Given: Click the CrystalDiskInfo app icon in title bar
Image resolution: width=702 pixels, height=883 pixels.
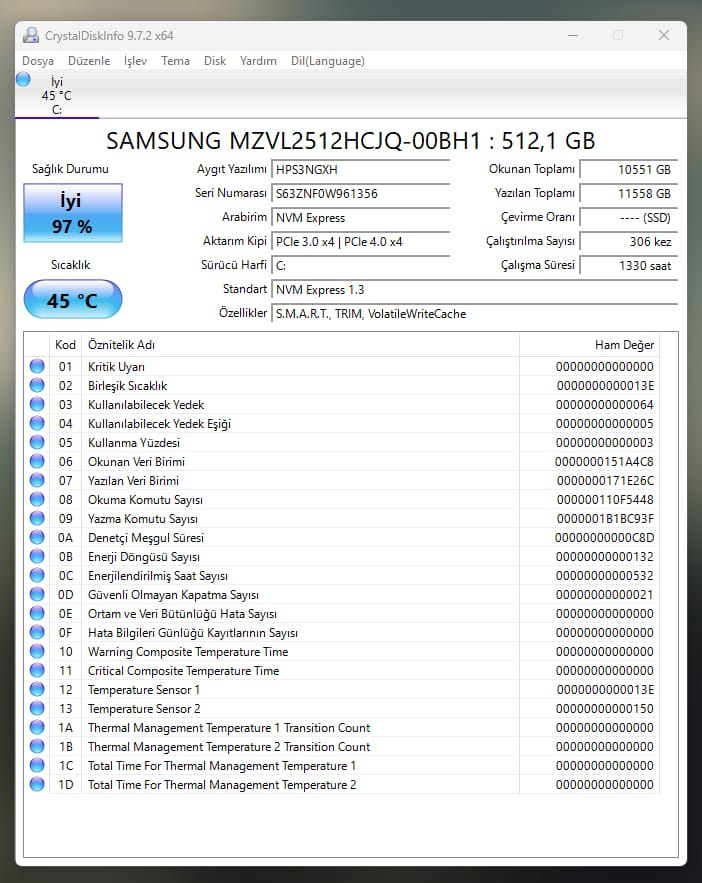Looking at the screenshot, I should pyautogui.click(x=29, y=35).
